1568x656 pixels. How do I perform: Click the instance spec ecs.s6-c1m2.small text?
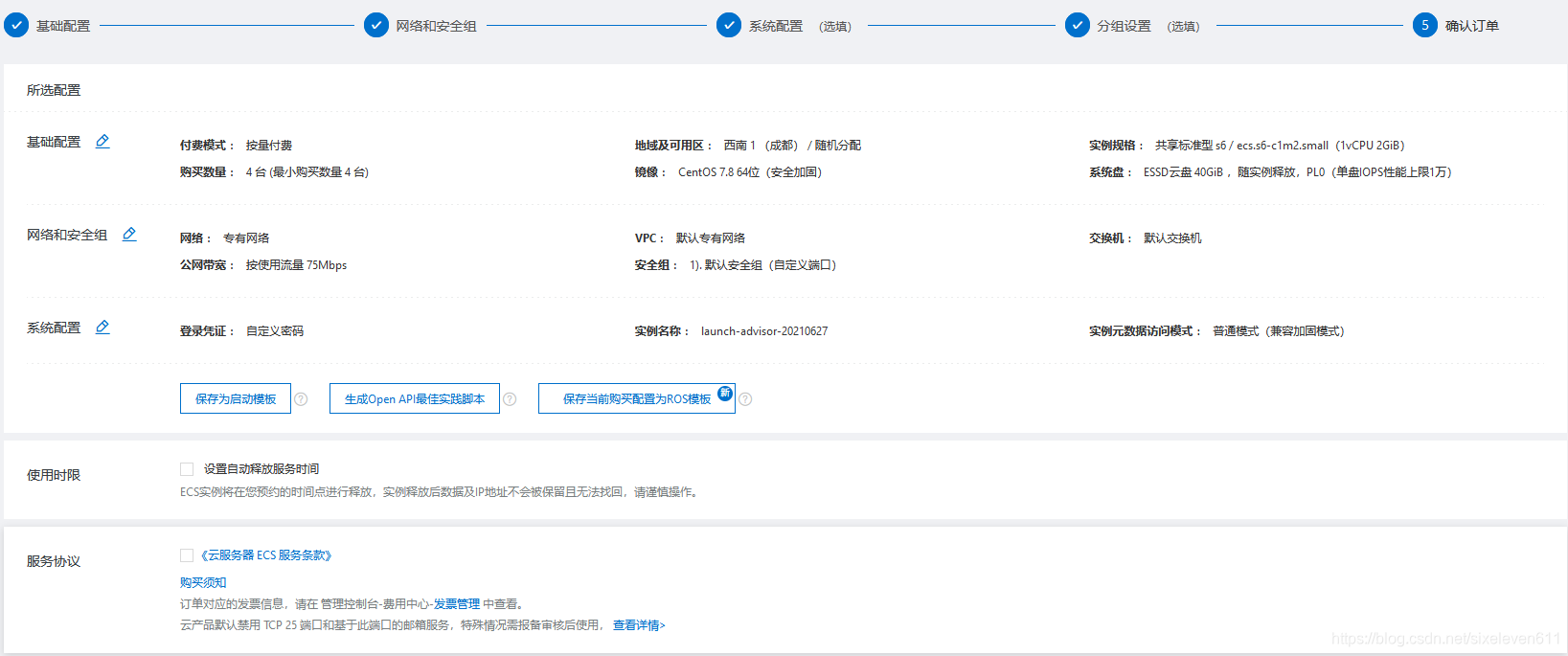tap(1283, 146)
